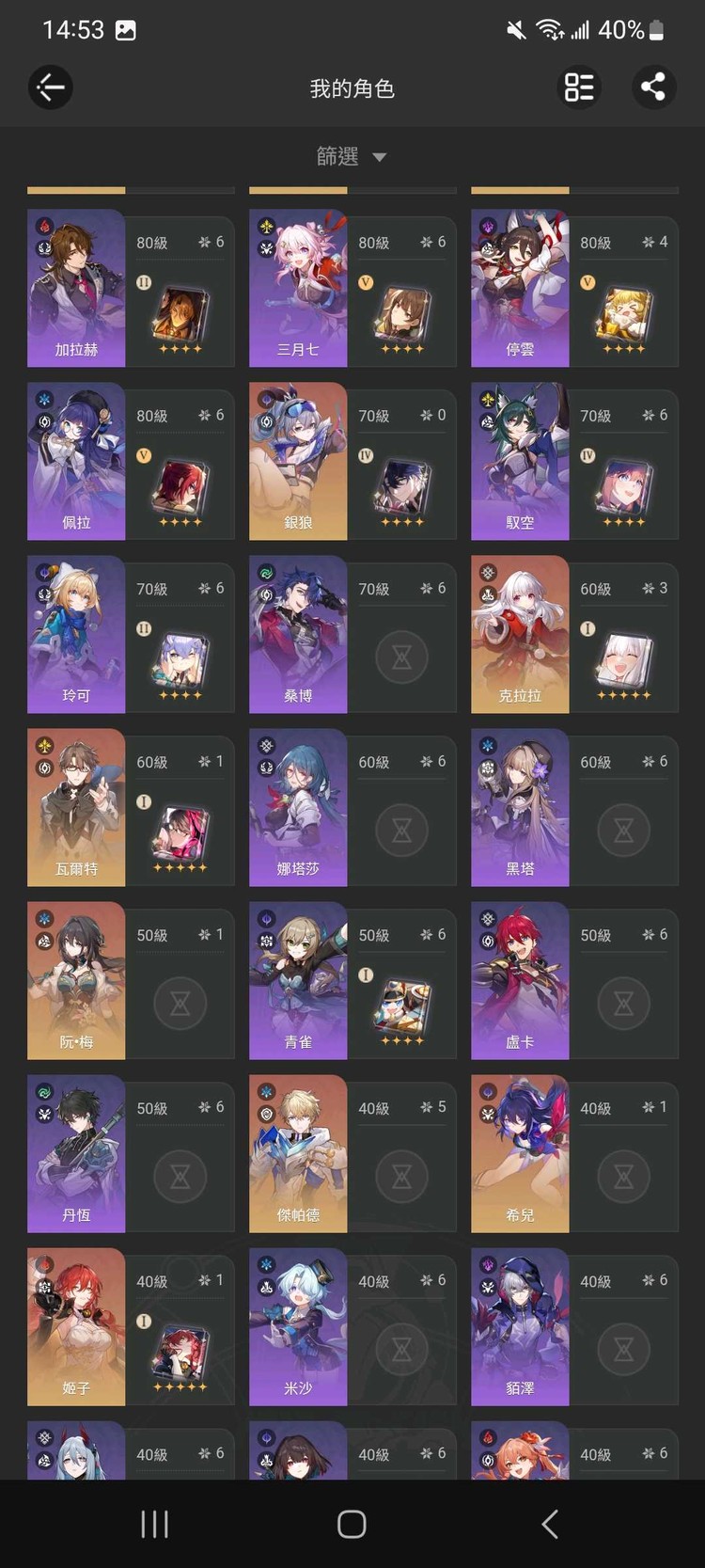Open 姬子's equipped light cone
Screen dimensions: 705x1568
(180, 1354)
